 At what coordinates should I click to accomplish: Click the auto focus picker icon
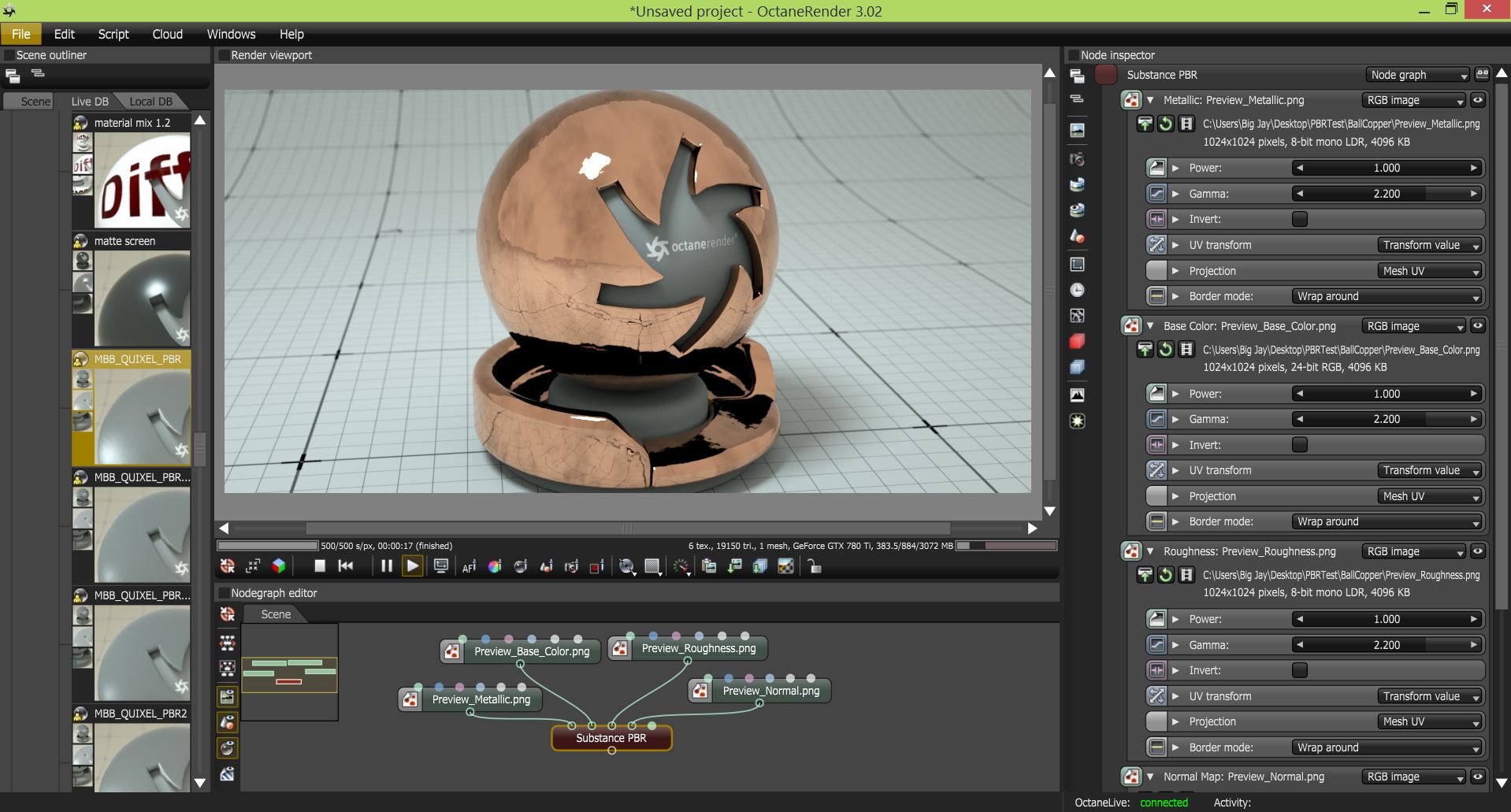point(469,566)
